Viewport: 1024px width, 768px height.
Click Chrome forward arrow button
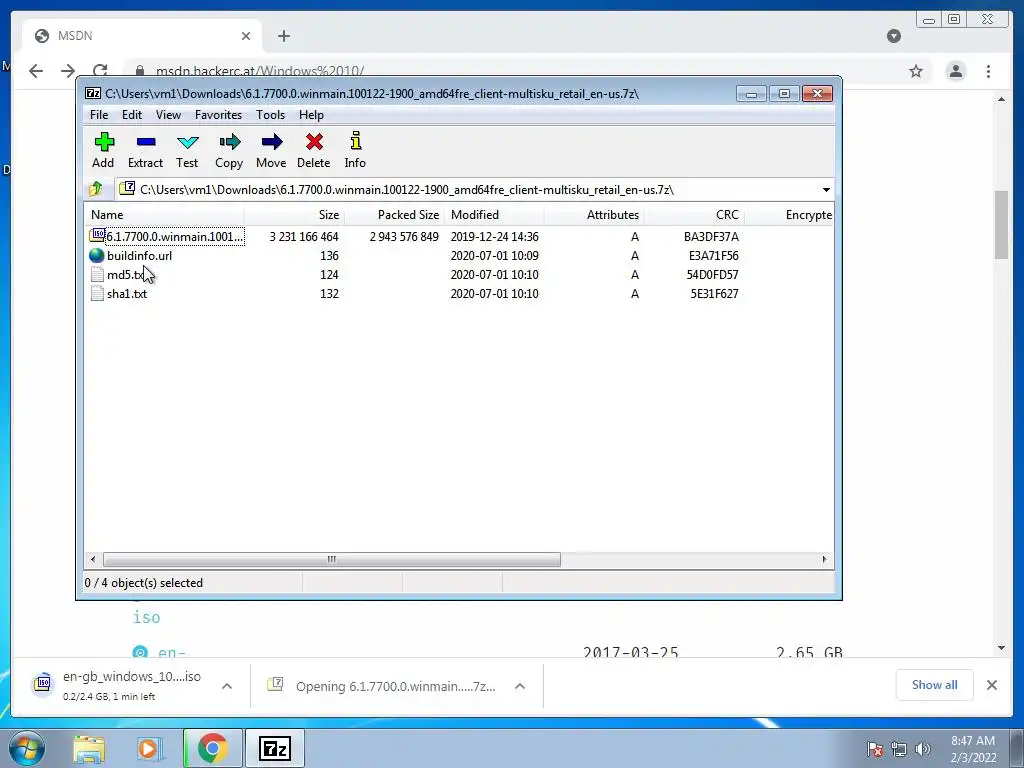[68, 71]
